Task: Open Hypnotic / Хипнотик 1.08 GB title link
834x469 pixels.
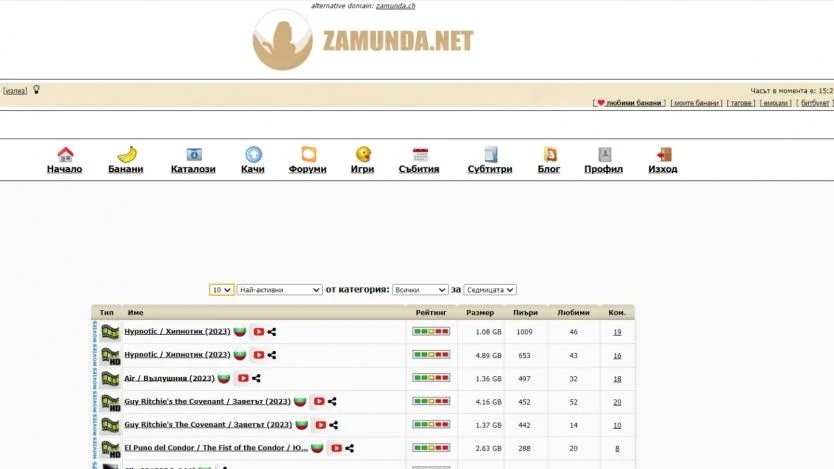Action: pyautogui.click(x=177, y=331)
